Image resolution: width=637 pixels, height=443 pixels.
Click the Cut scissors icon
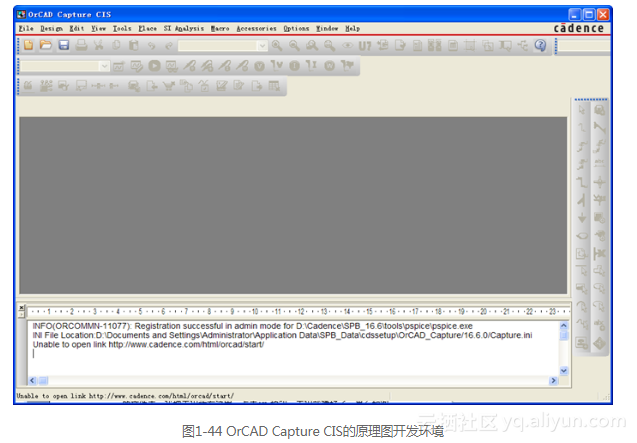coord(99,45)
